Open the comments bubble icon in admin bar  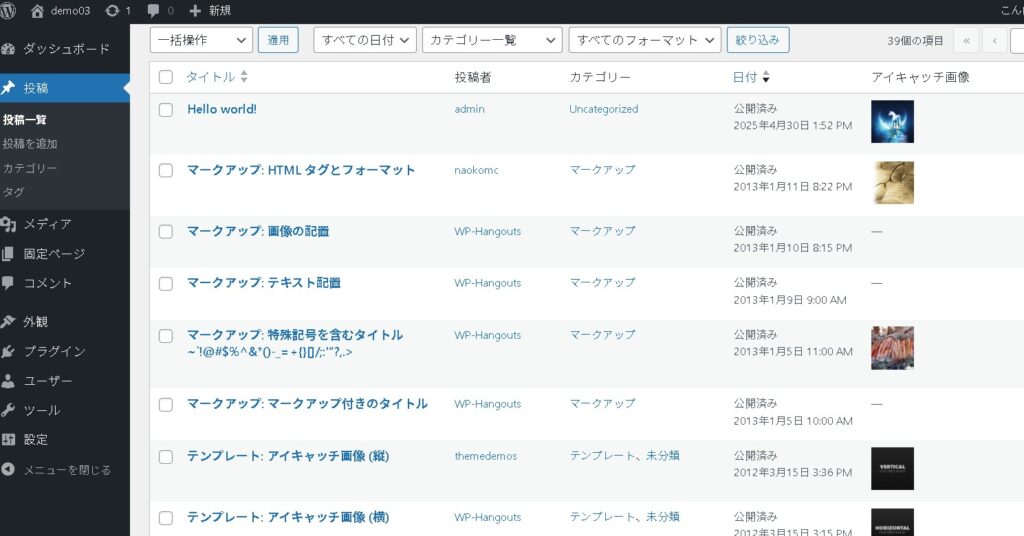click(153, 10)
